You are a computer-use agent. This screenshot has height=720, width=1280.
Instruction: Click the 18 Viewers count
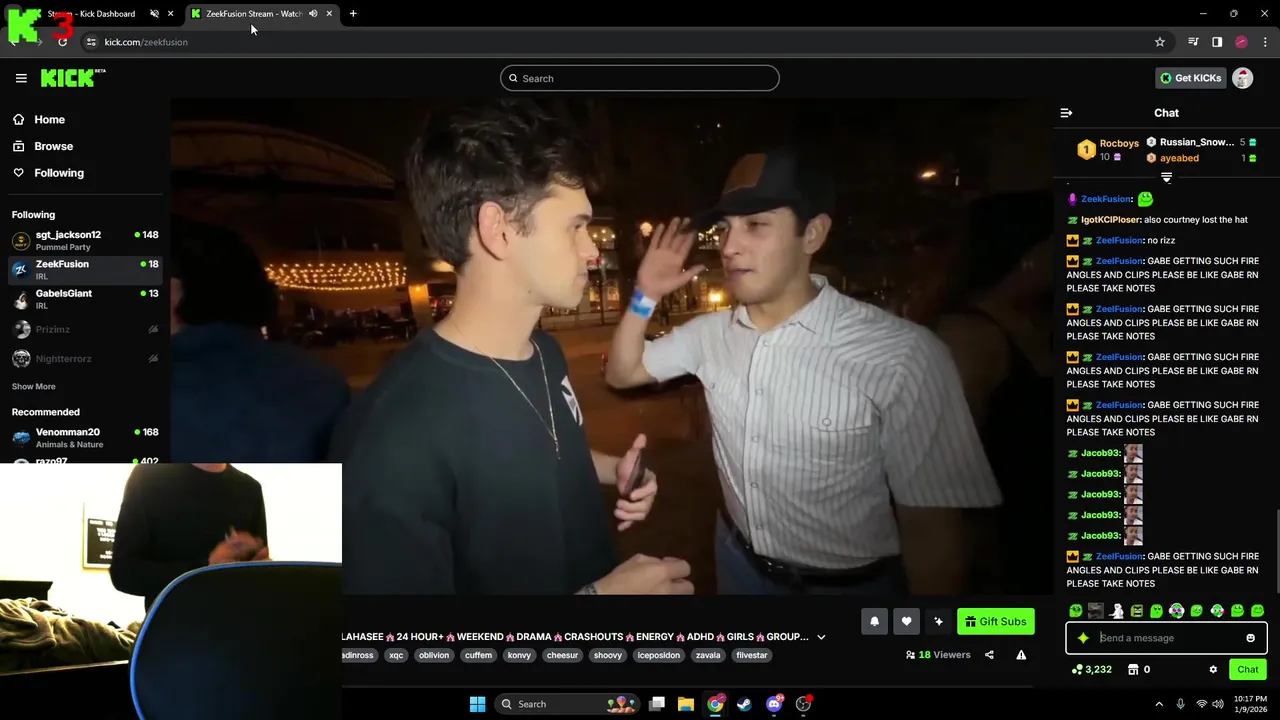point(938,655)
